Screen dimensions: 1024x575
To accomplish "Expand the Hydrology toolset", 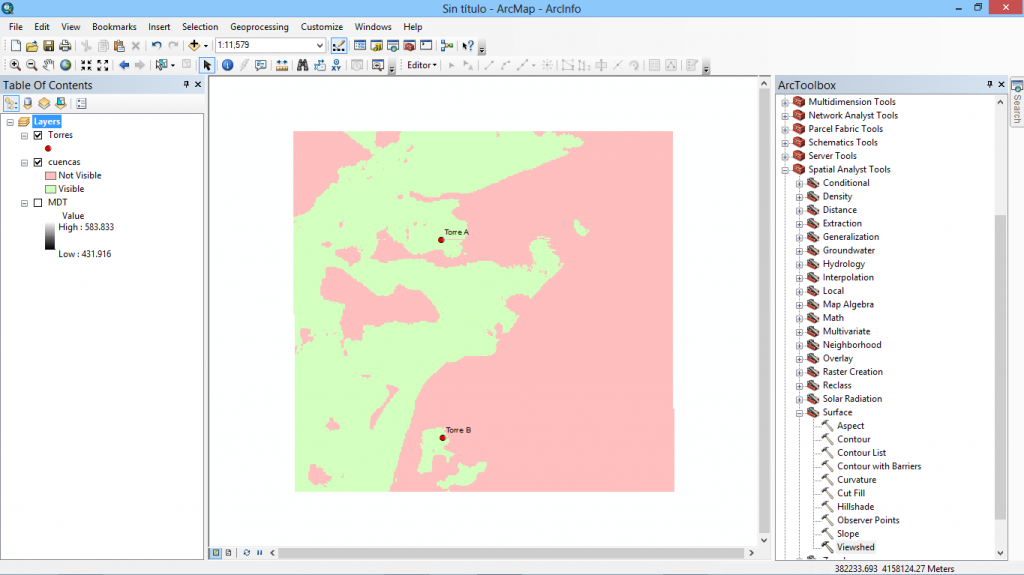I will pos(799,264).
